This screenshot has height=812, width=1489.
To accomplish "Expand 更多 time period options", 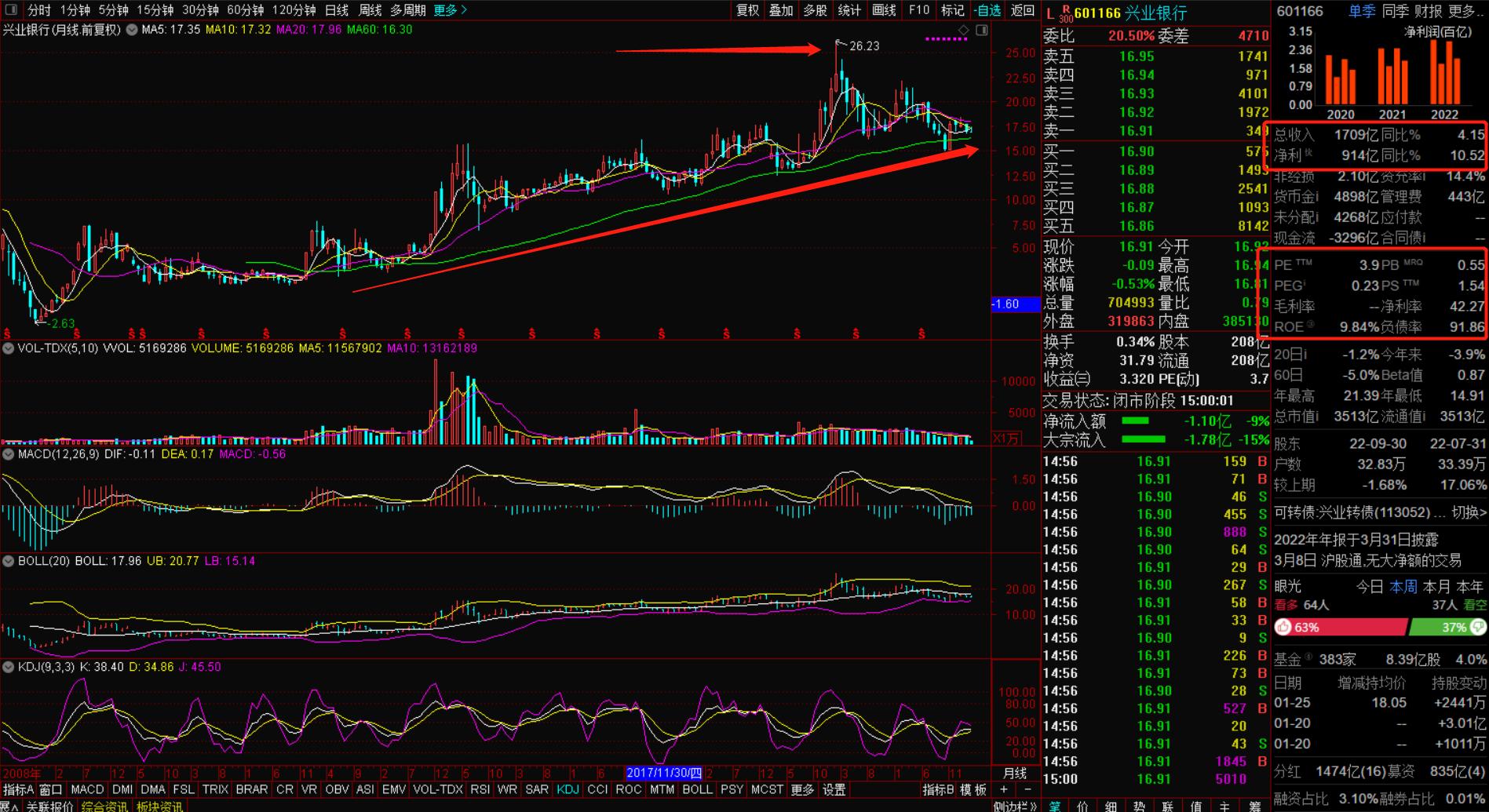I will [x=450, y=10].
